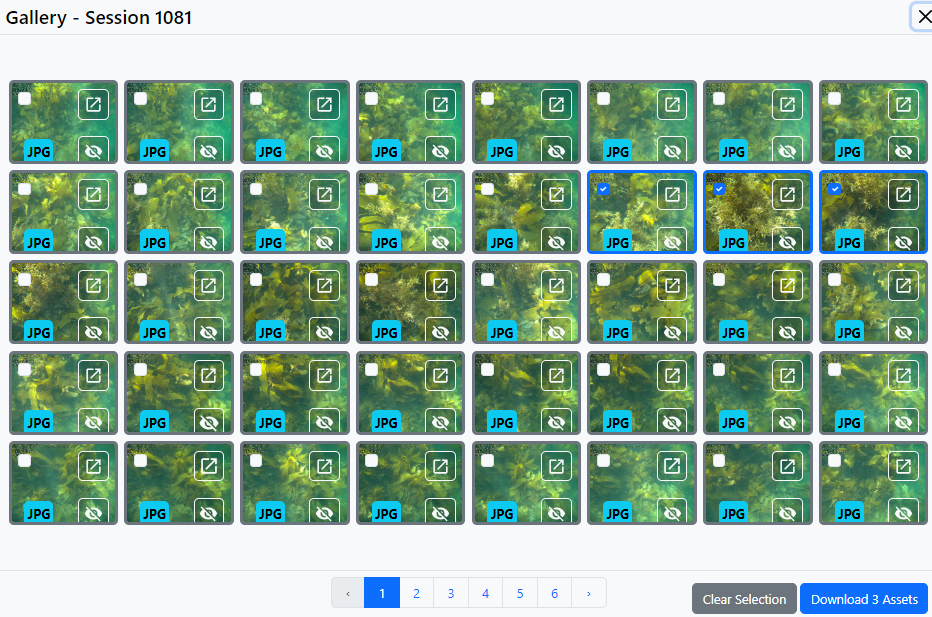
Task: Hide third row's sixth thumbnail via eye icon
Action: pyautogui.click(x=672, y=331)
